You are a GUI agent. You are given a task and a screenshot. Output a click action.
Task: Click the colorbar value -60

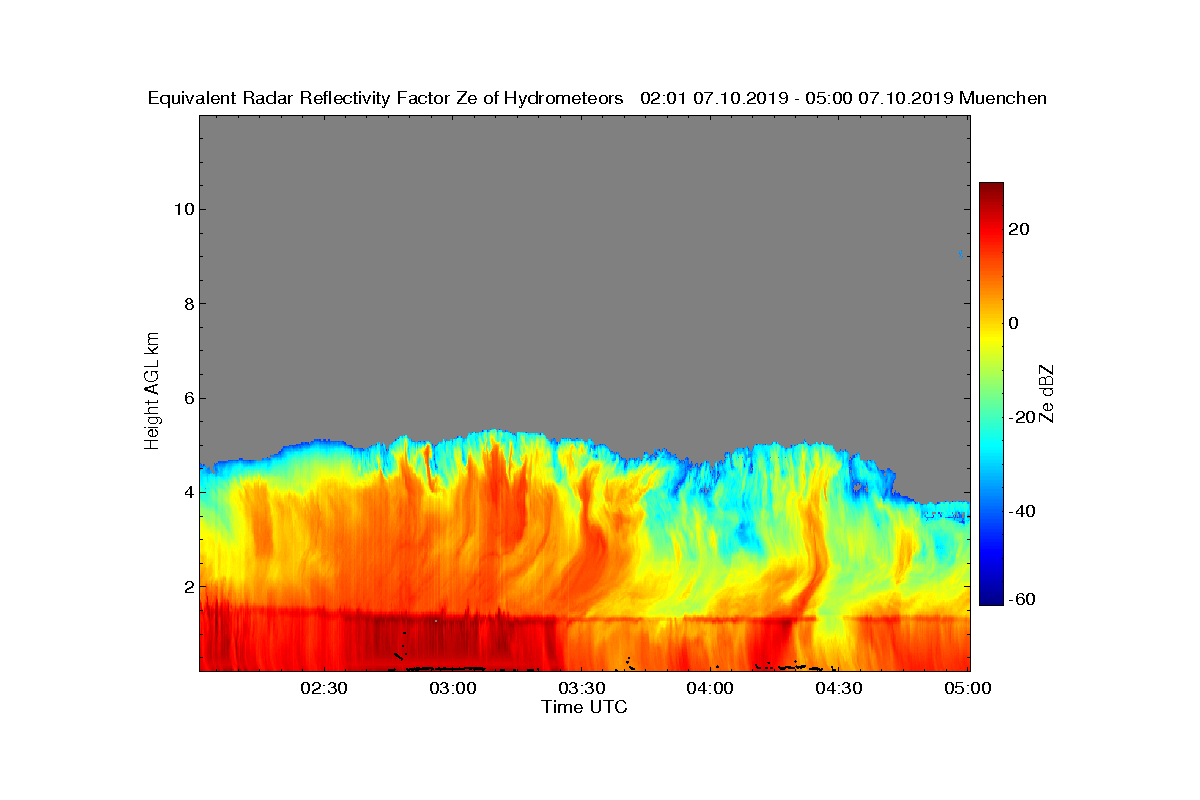pyautogui.click(x=1023, y=599)
